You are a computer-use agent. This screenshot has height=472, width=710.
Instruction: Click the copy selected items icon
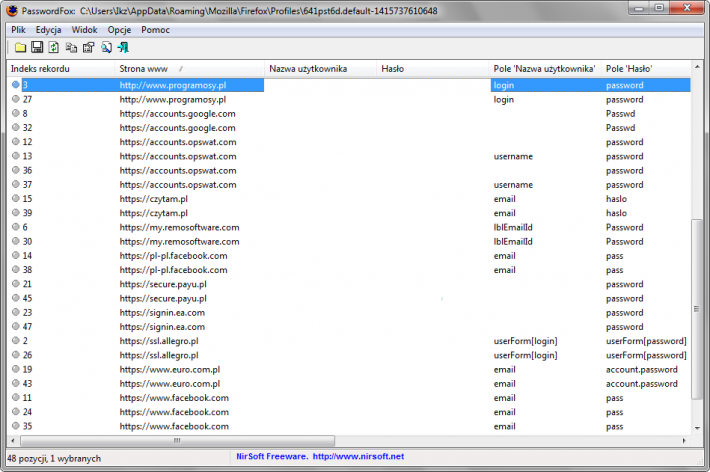coord(71,47)
